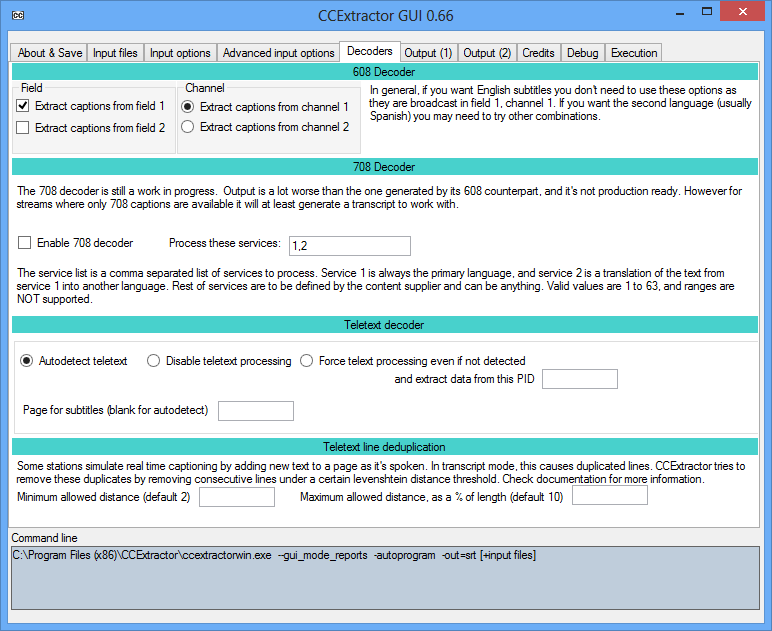Focus the Minimum allowed distance field
Image resolution: width=772 pixels, height=631 pixels.
click(237, 497)
